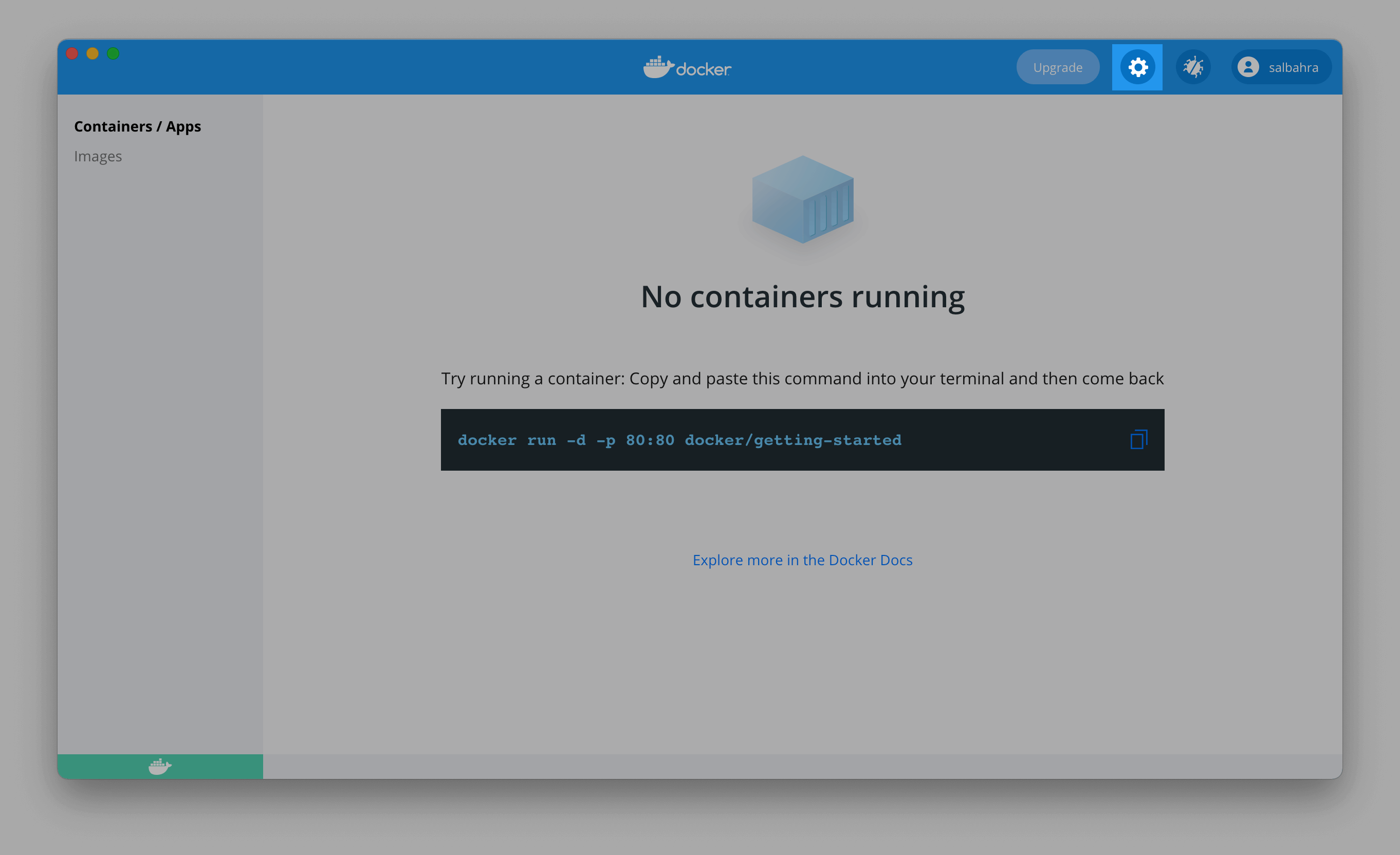Open the Images section in sidebar
Screen dimensions: 1400x855
click(x=98, y=156)
